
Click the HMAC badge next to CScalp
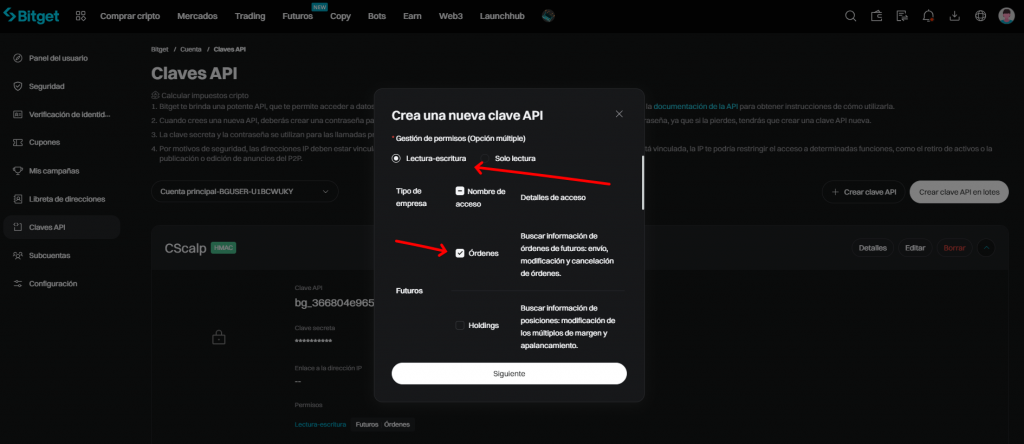pos(223,248)
